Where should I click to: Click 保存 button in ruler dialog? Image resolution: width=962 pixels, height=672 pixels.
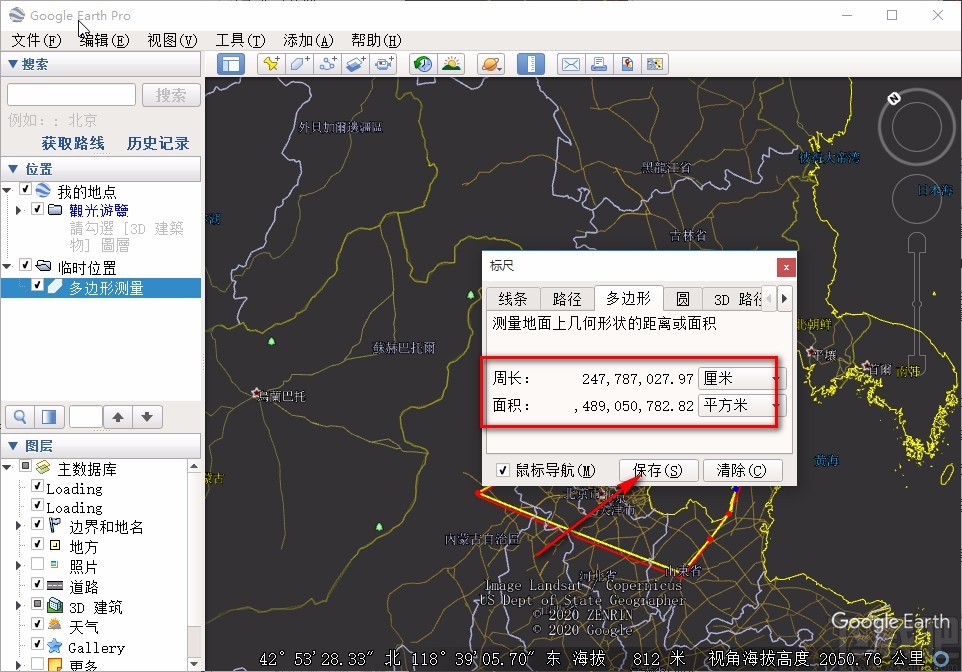tap(658, 471)
